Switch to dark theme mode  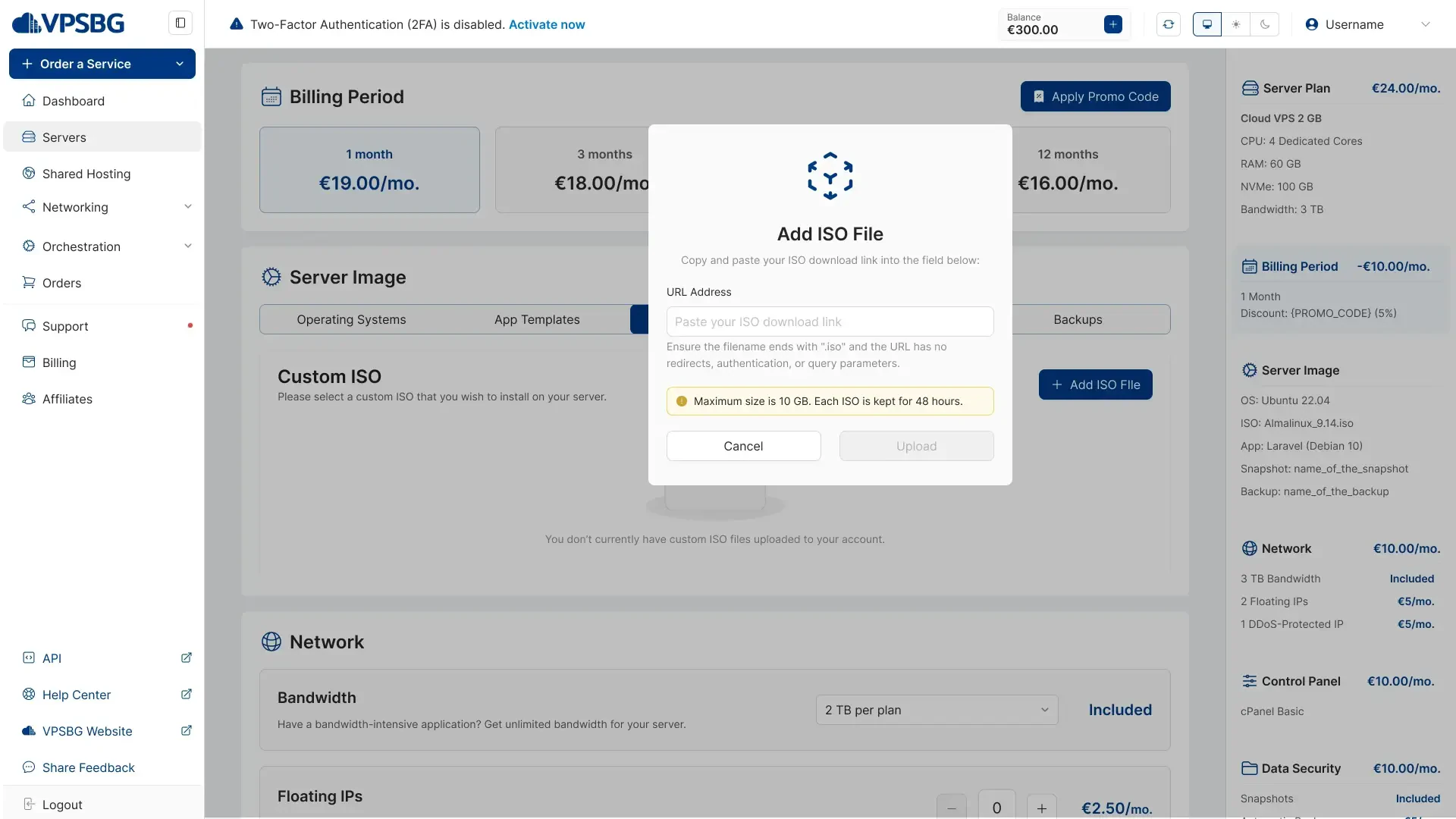point(1265,24)
